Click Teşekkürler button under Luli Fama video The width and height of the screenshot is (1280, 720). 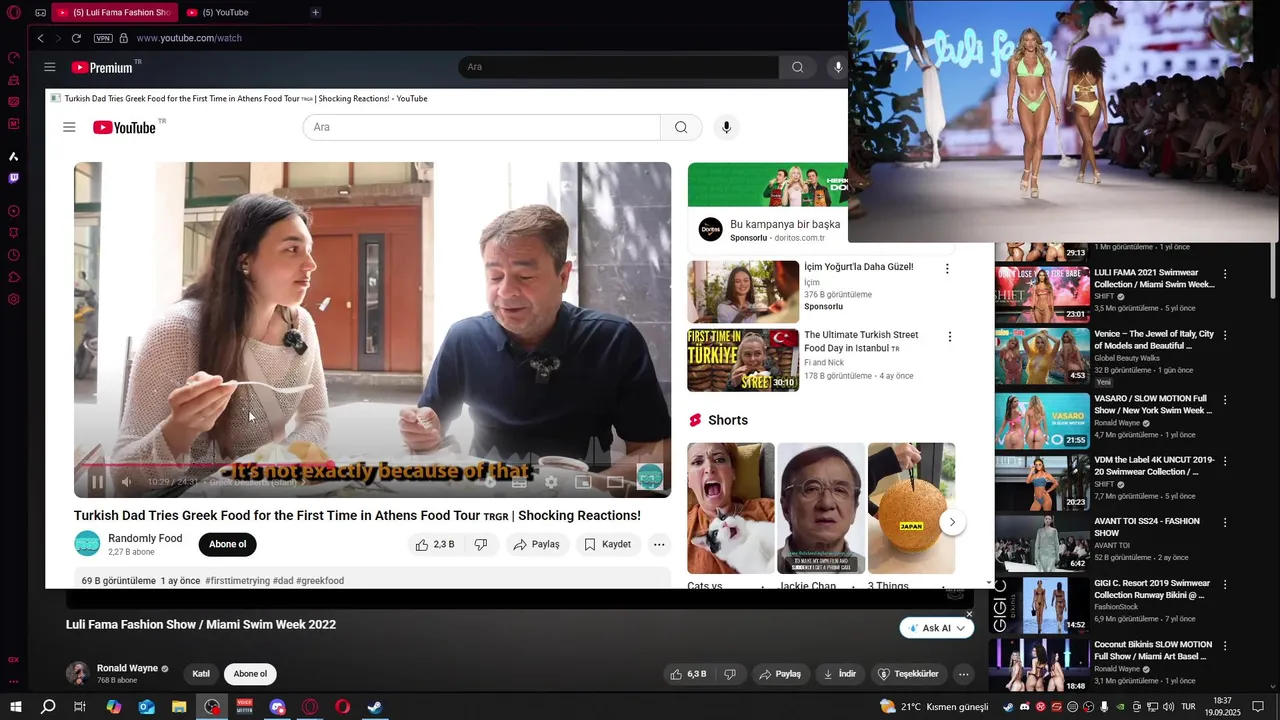point(908,674)
